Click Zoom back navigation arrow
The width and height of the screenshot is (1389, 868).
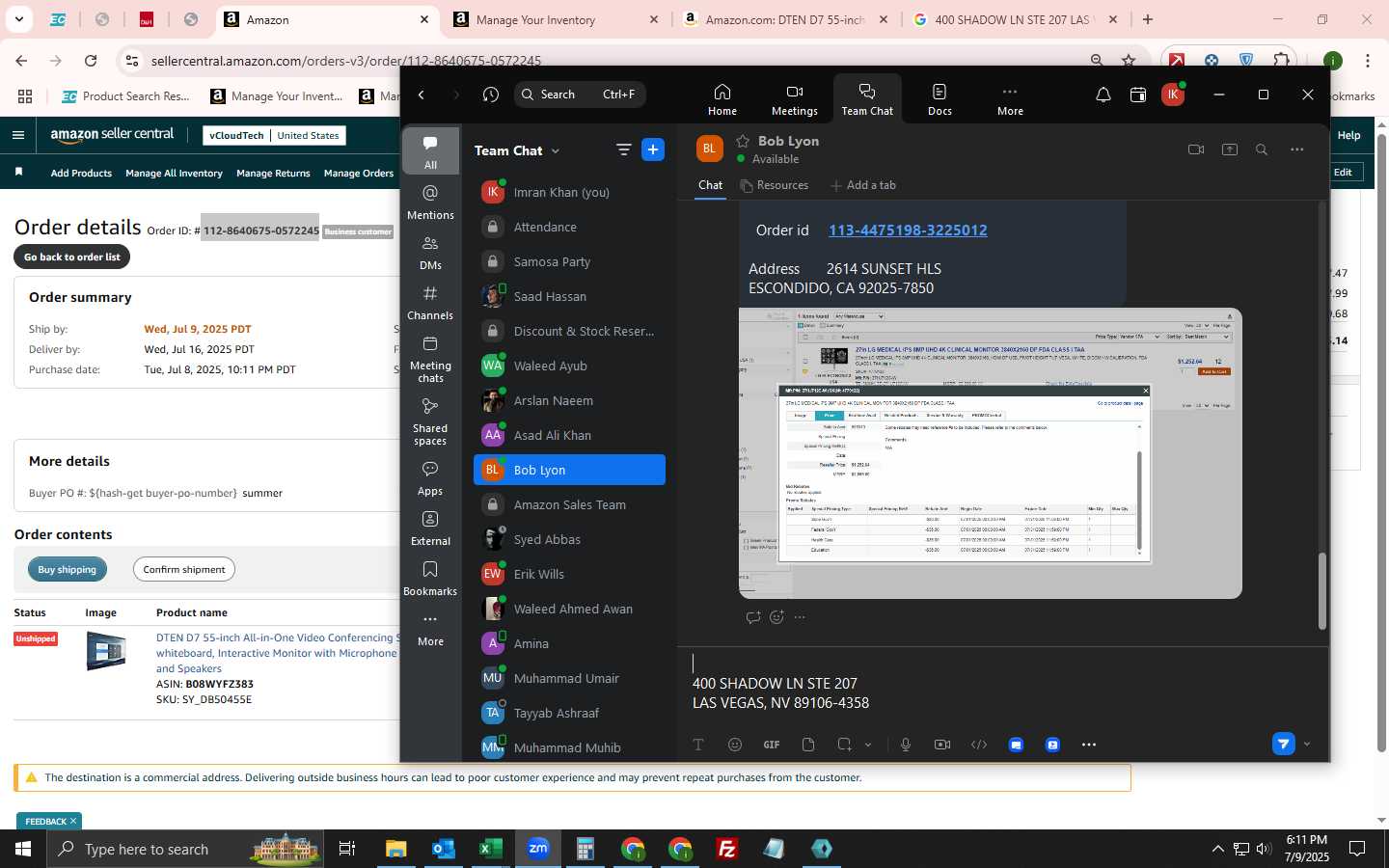click(422, 95)
